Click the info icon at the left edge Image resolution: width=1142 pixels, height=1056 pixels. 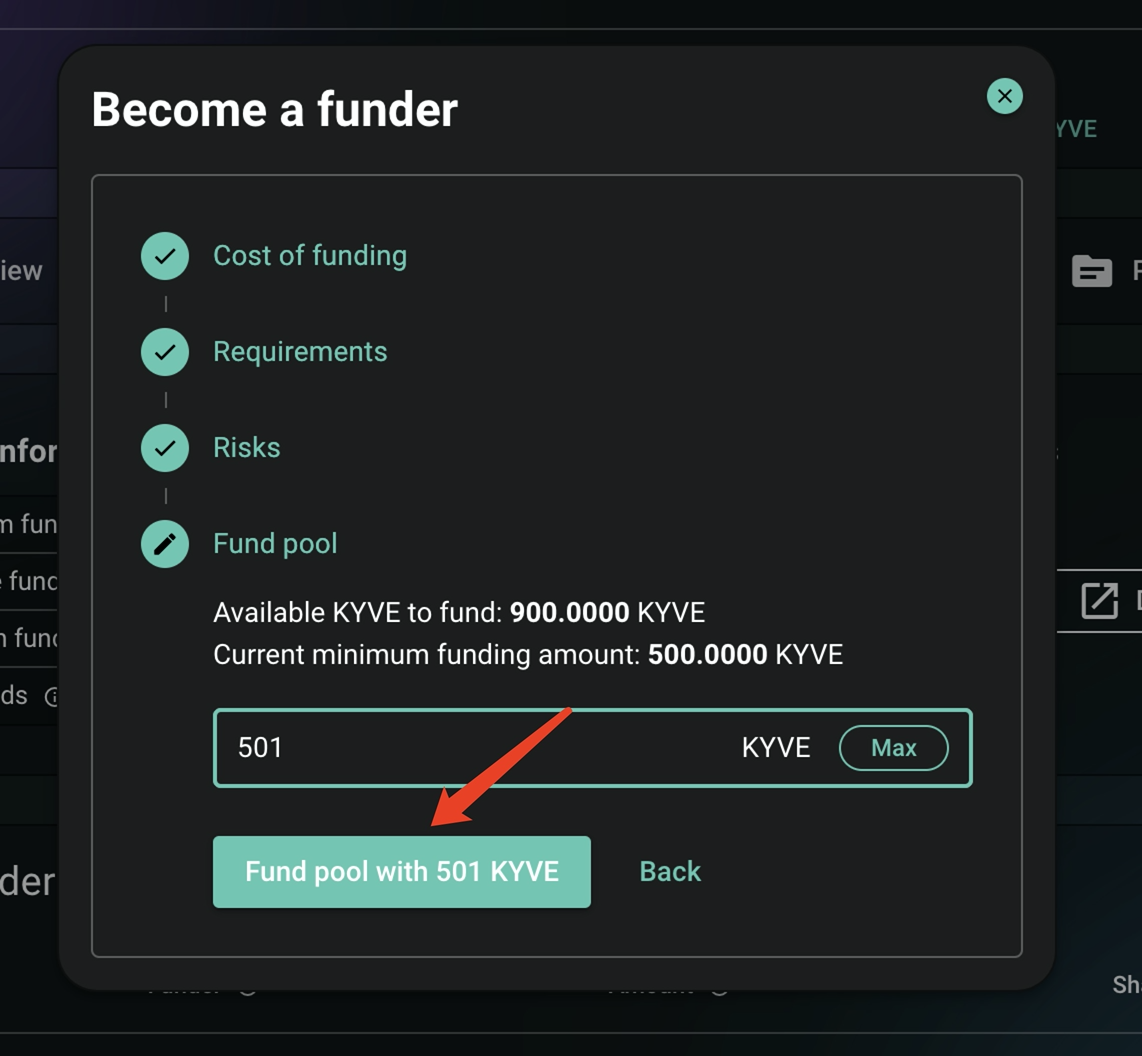pos(51,697)
